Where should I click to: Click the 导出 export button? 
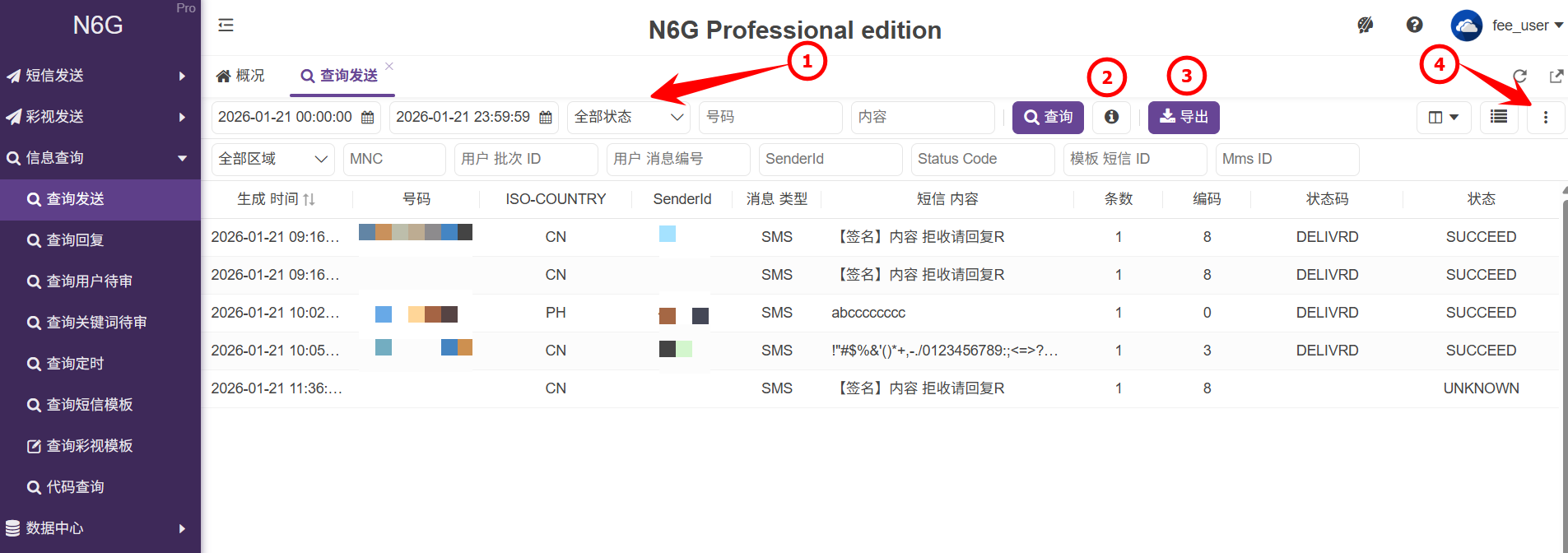[x=1183, y=117]
